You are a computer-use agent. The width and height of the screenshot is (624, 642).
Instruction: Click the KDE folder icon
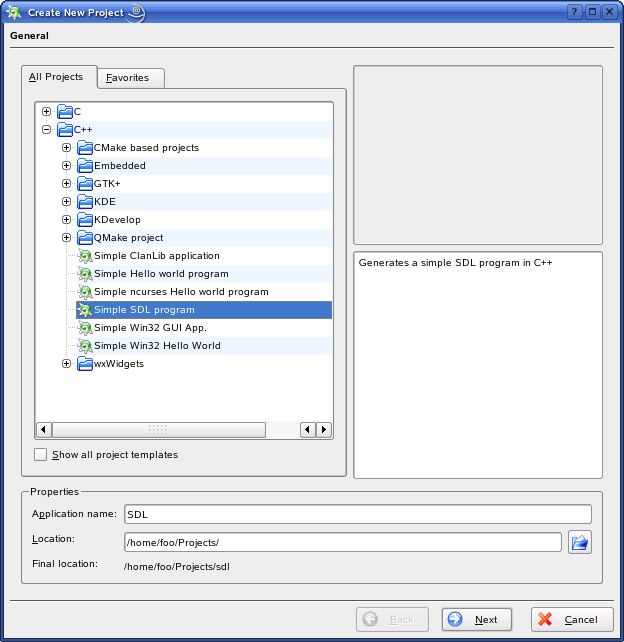coord(85,201)
